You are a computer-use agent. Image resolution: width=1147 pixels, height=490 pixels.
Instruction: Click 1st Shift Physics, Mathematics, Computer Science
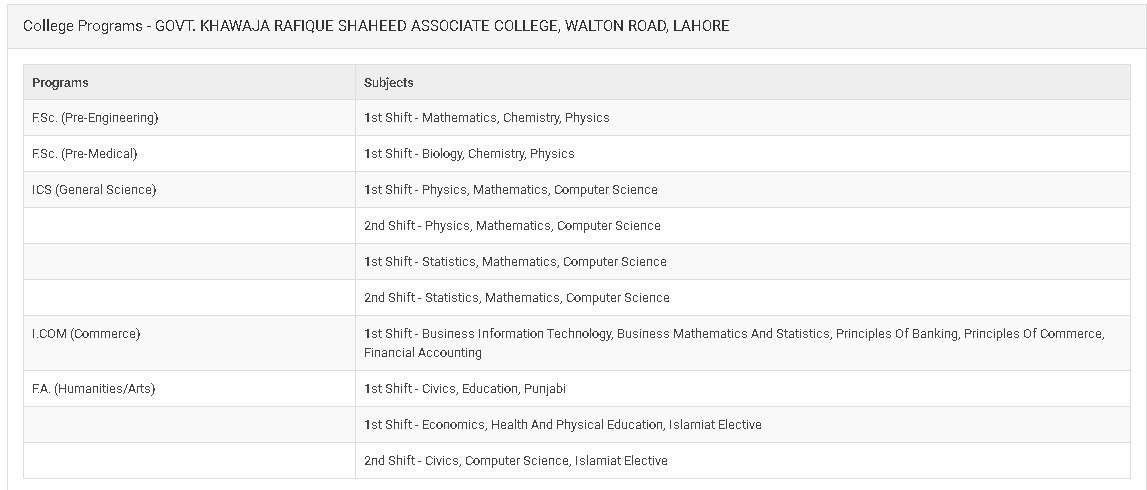click(x=742, y=189)
